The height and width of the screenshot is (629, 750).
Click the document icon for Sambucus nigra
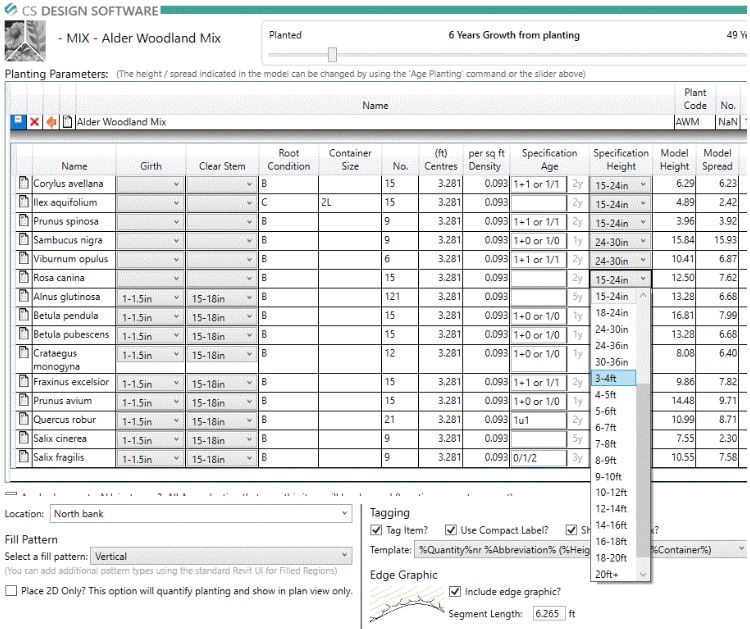point(23,239)
